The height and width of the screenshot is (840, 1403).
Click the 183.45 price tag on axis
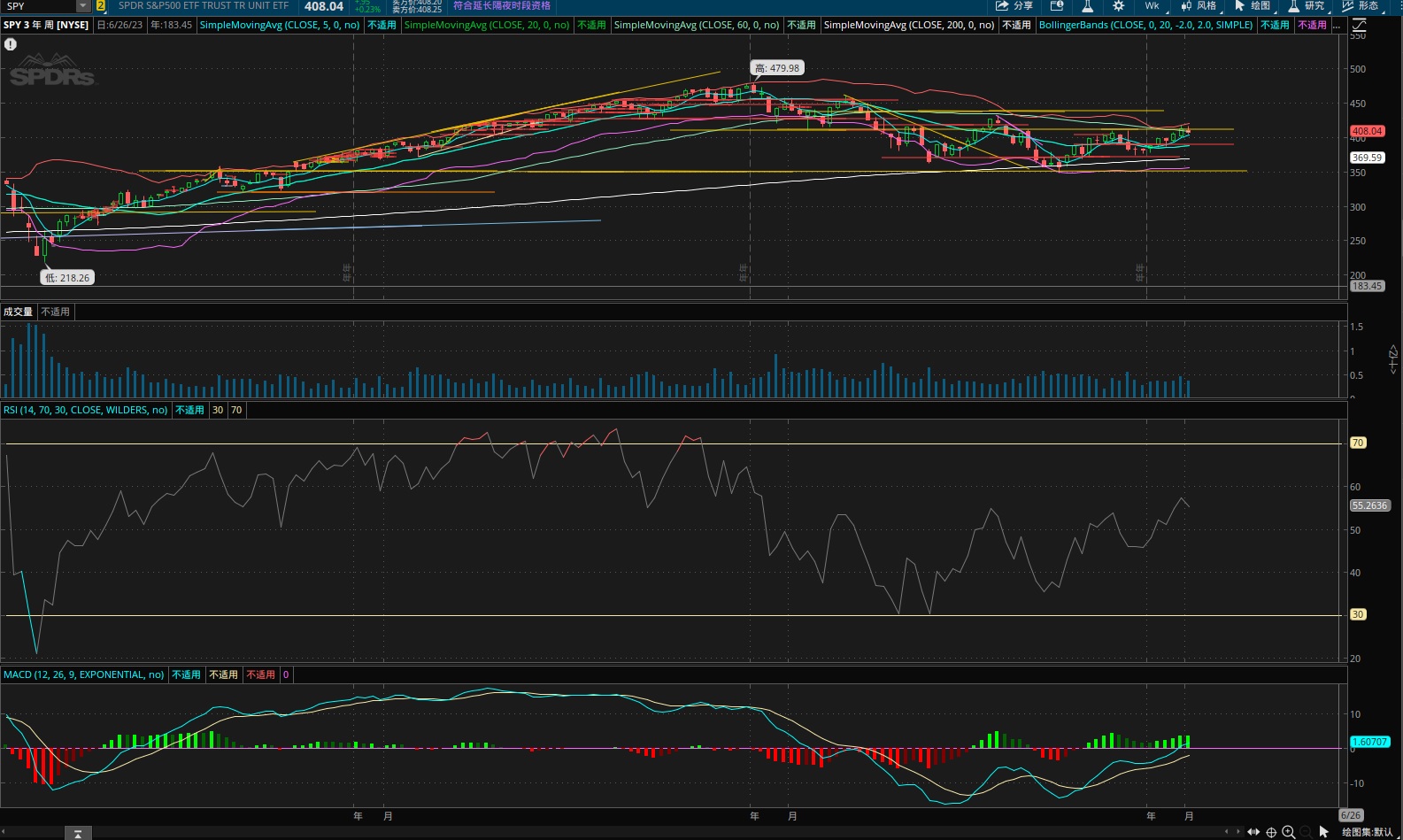pyautogui.click(x=1367, y=286)
